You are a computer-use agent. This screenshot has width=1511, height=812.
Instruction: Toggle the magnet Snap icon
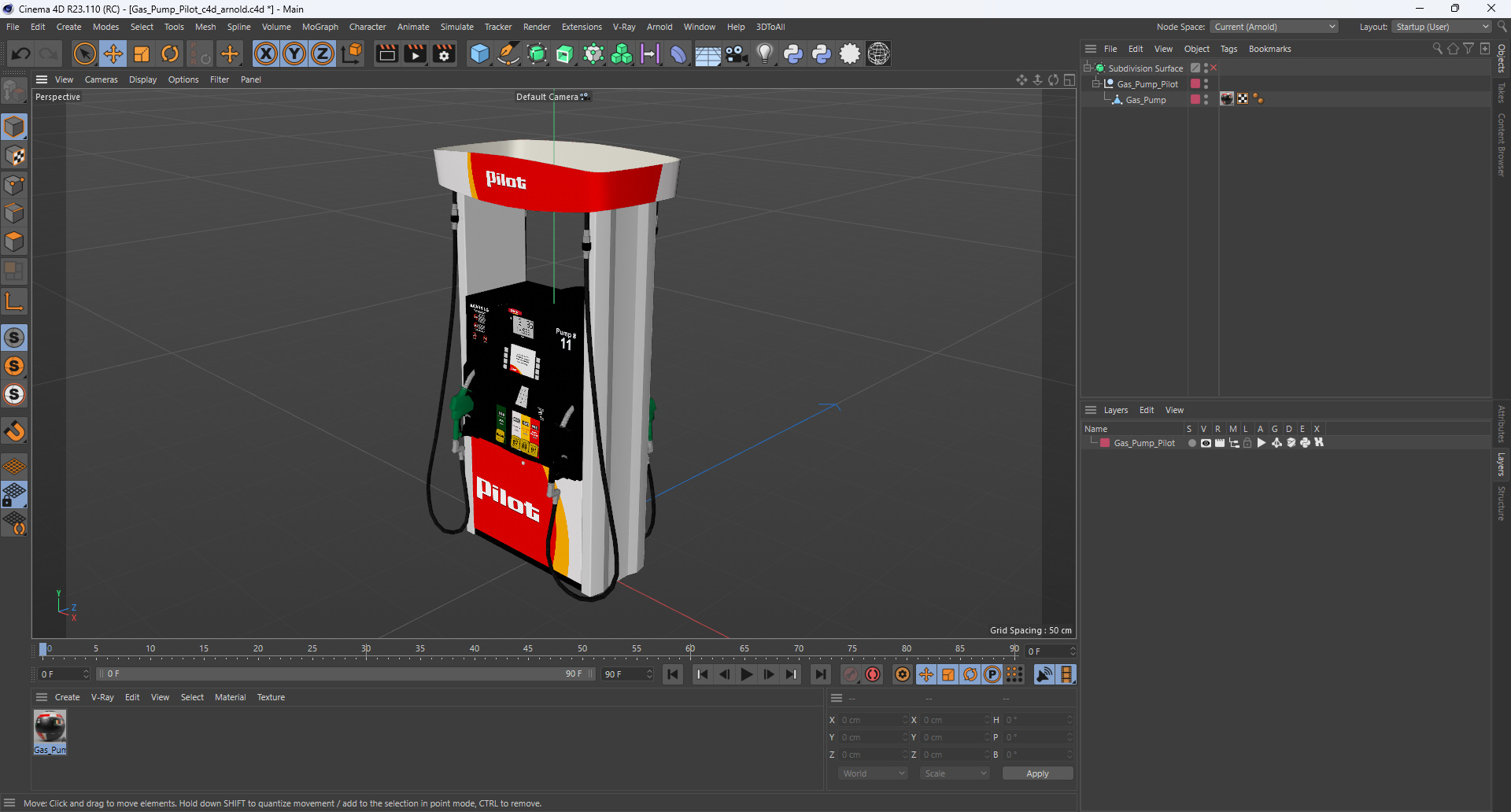click(x=14, y=431)
